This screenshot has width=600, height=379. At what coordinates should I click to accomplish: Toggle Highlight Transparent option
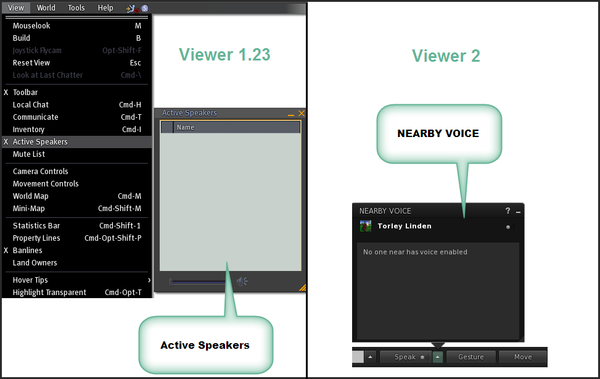coord(77,292)
